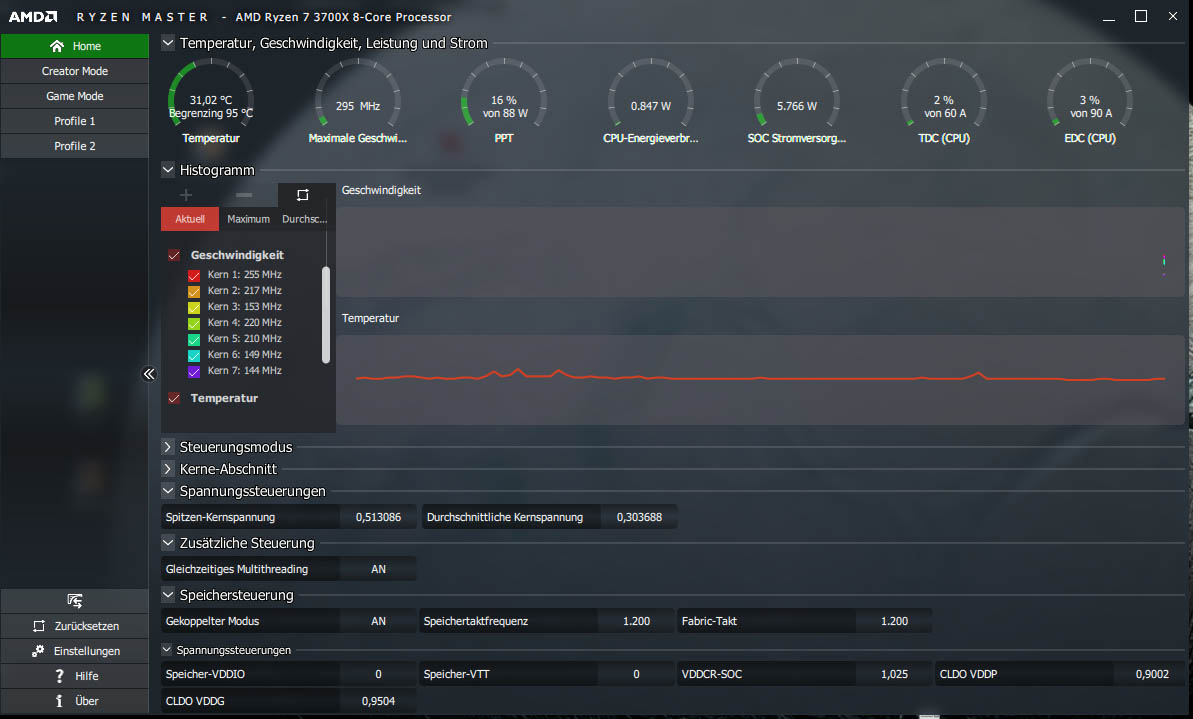Click Gleichzeitiges Multithreading AN value
The width and height of the screenshot is (1193, 719).
378,569
